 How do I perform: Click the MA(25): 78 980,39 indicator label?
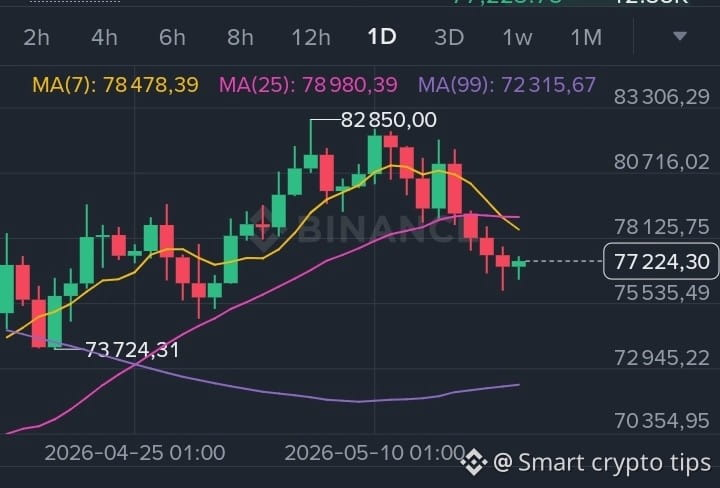(308, 85)
